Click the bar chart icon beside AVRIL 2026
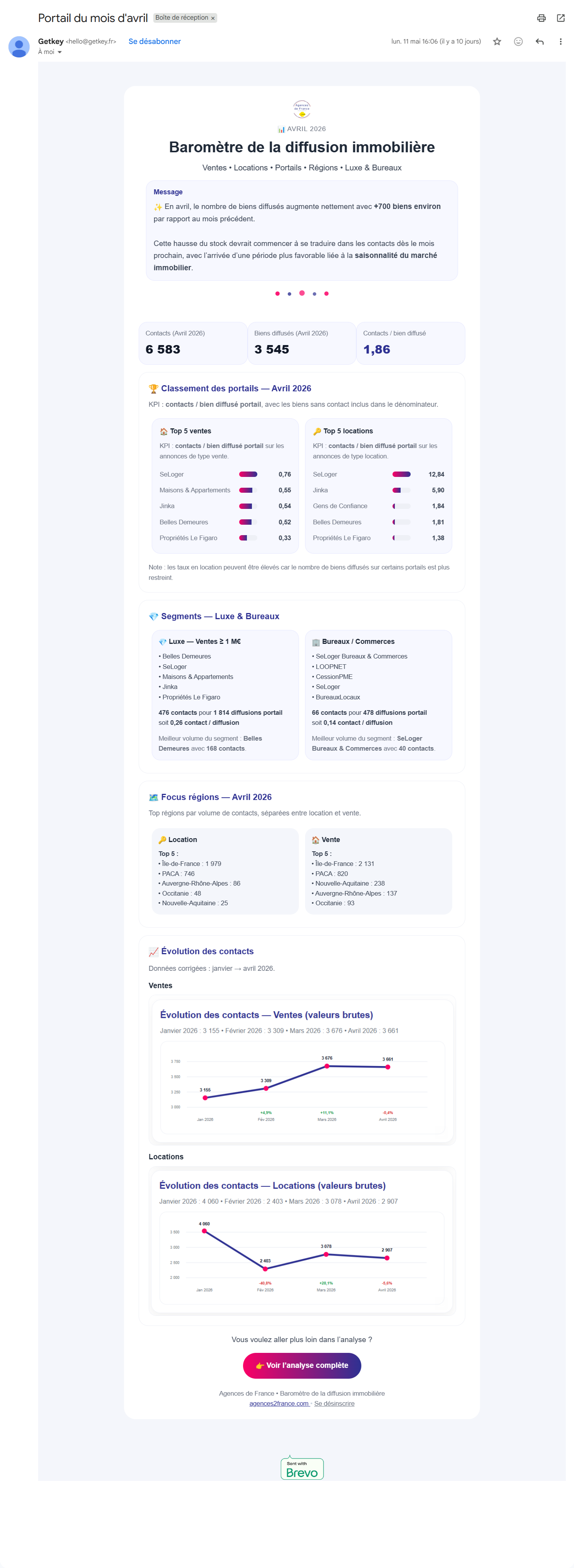This screenshot has height=1568, width=574. tap(281, 129)
